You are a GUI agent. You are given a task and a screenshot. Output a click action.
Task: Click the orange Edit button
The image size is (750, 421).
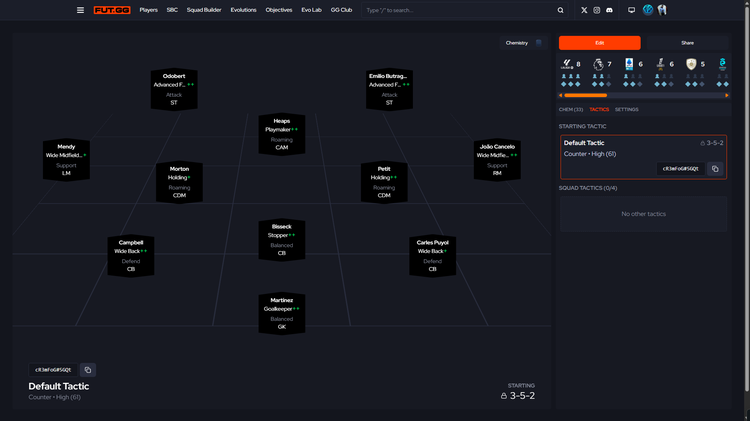click(599, 43)
